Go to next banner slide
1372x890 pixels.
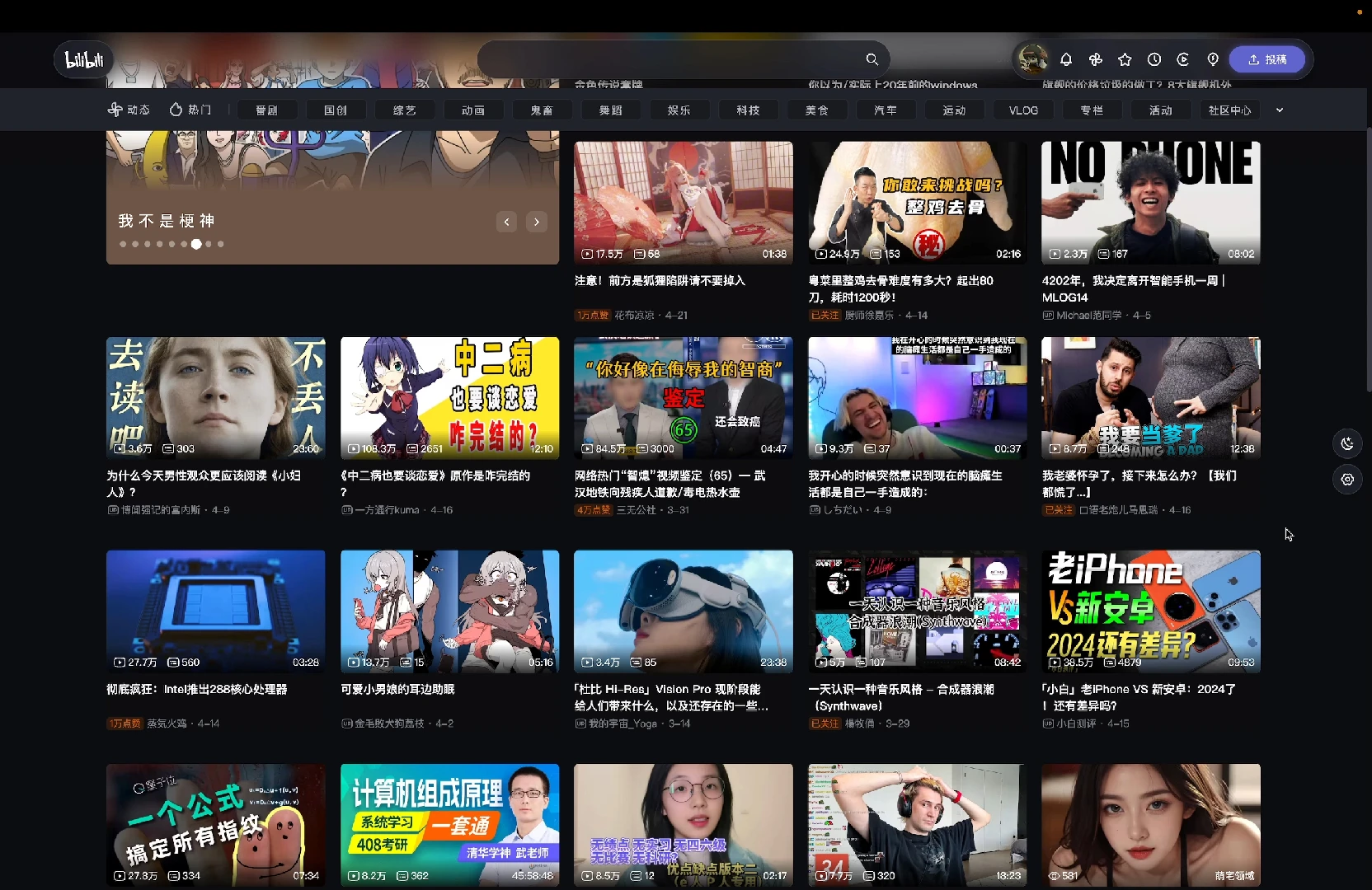point(537,222)
